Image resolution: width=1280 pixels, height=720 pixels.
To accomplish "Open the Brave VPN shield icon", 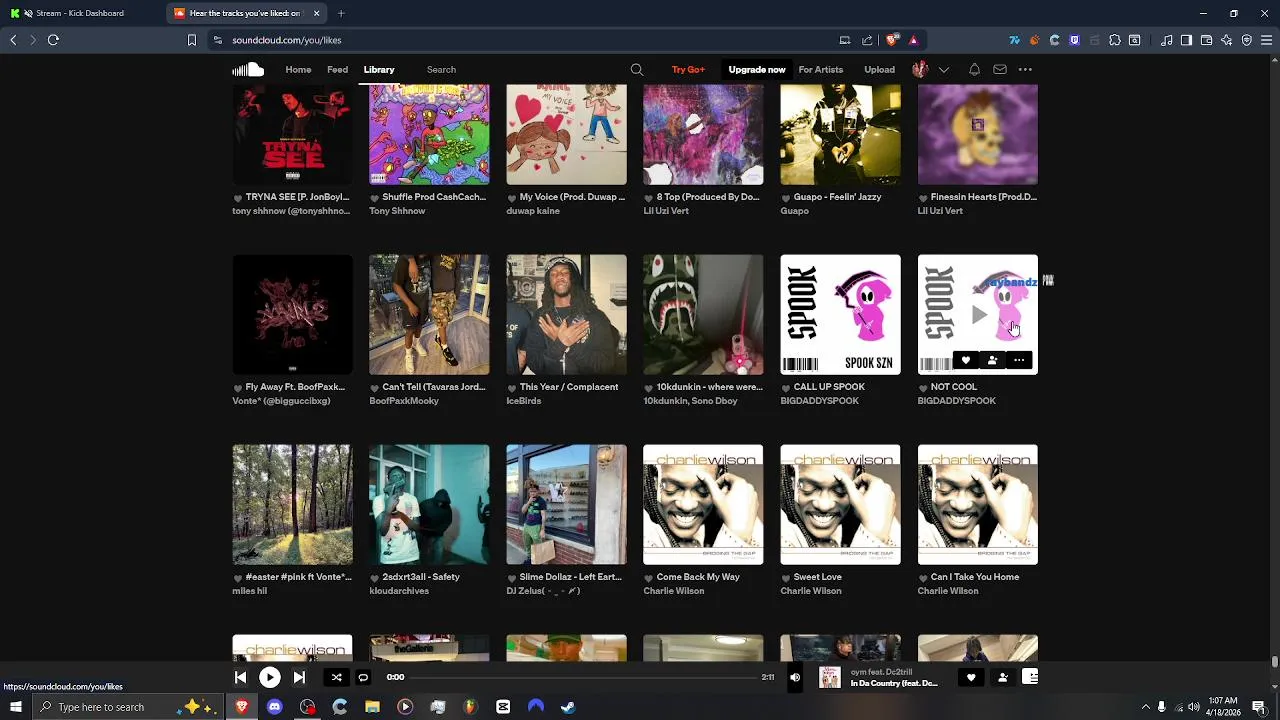I will 1246,40.
